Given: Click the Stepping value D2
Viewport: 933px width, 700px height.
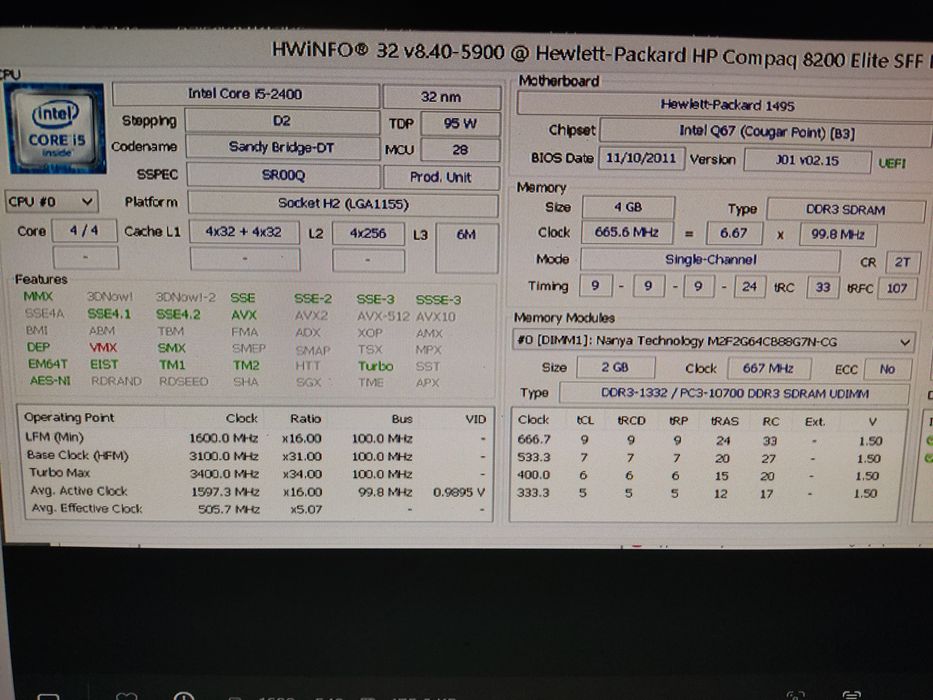Looking at the screenshot, I should pyautogui.click(x=281, y=121).
